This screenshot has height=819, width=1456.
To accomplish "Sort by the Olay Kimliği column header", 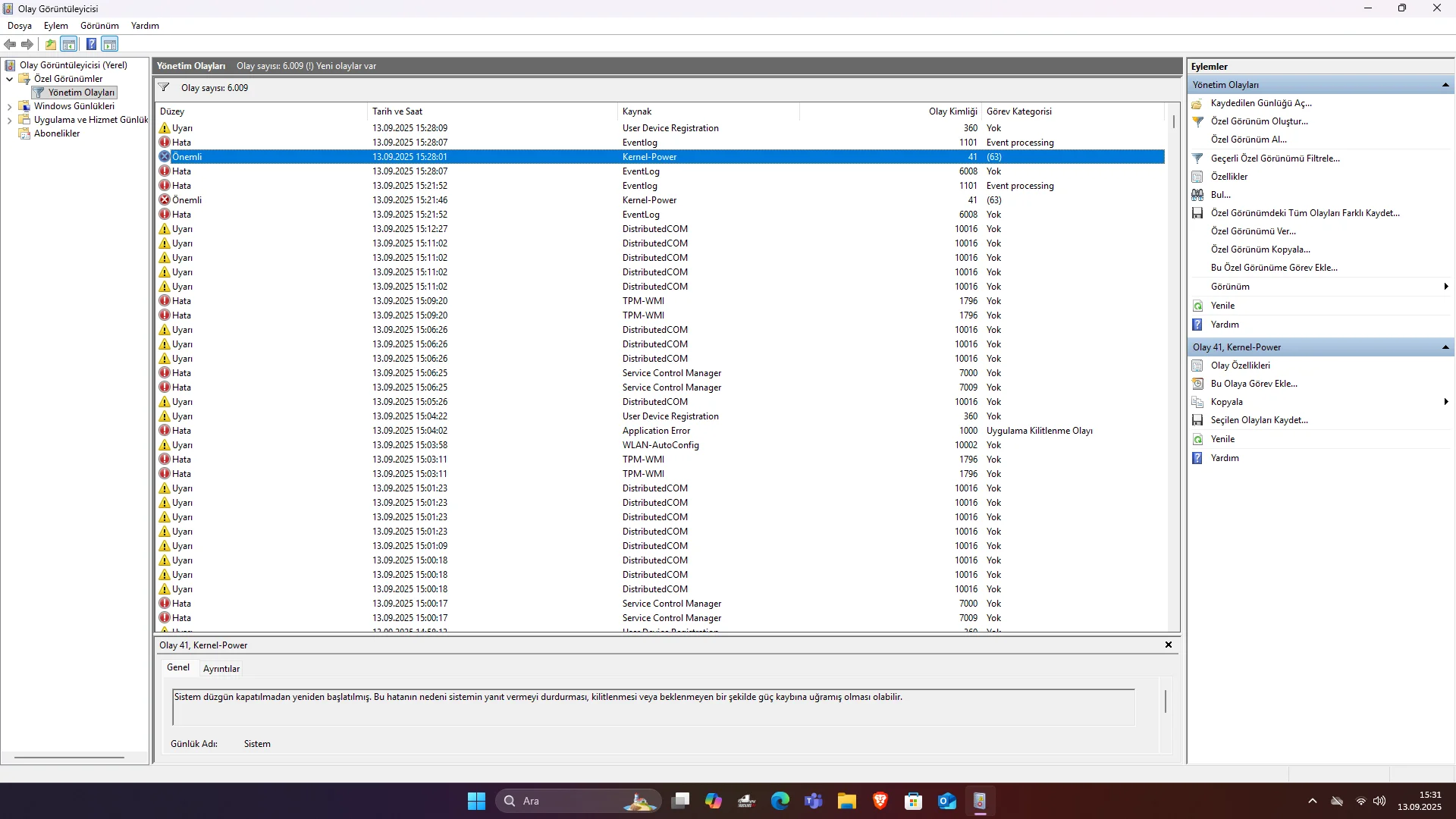I will [x=891, y=111].
